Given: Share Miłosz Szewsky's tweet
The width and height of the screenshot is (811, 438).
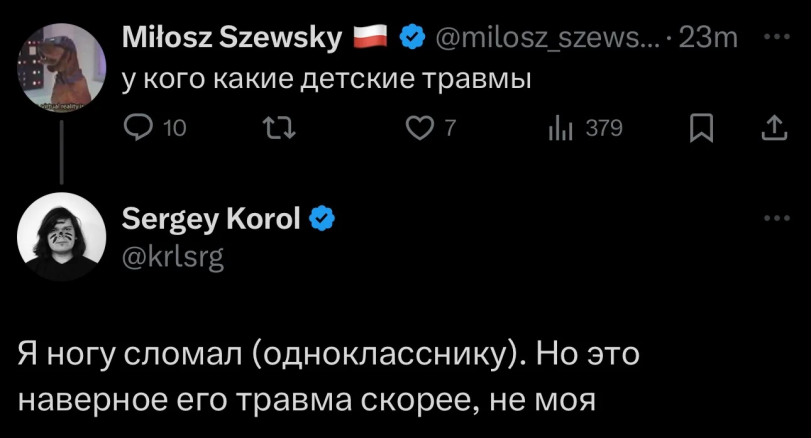Looking at the screenshot, I should (774, 127).
